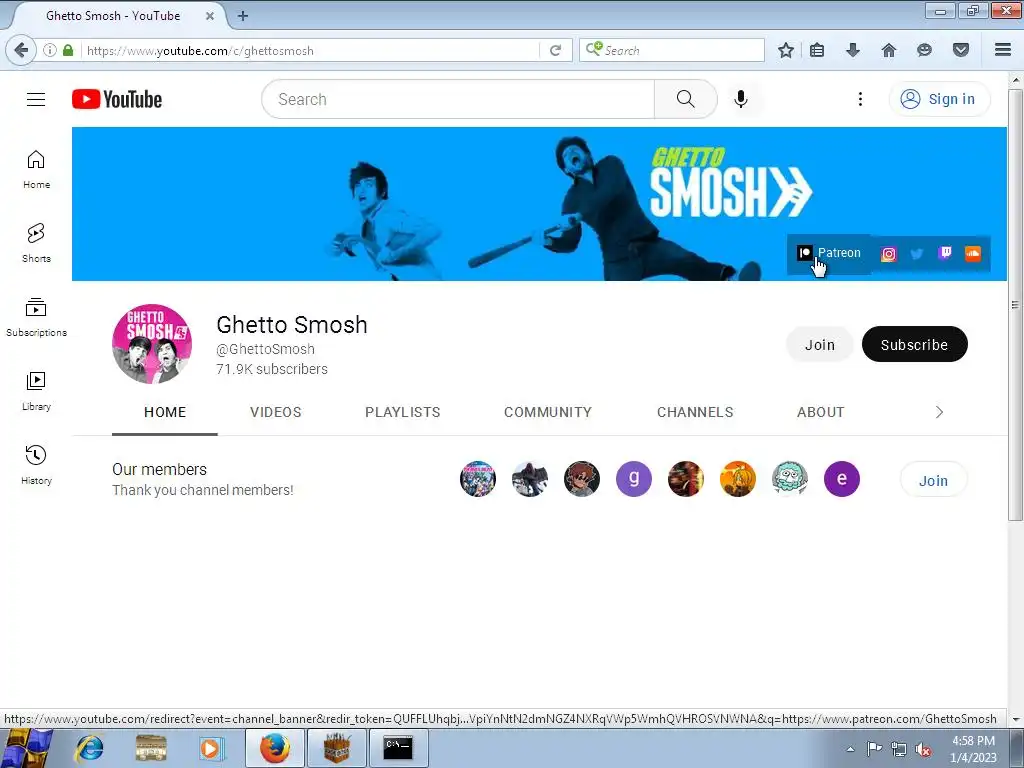This screenshot has height=768, width=1024.
Task: Click the first member avatar in row
Action: click(x=477, y=479)
